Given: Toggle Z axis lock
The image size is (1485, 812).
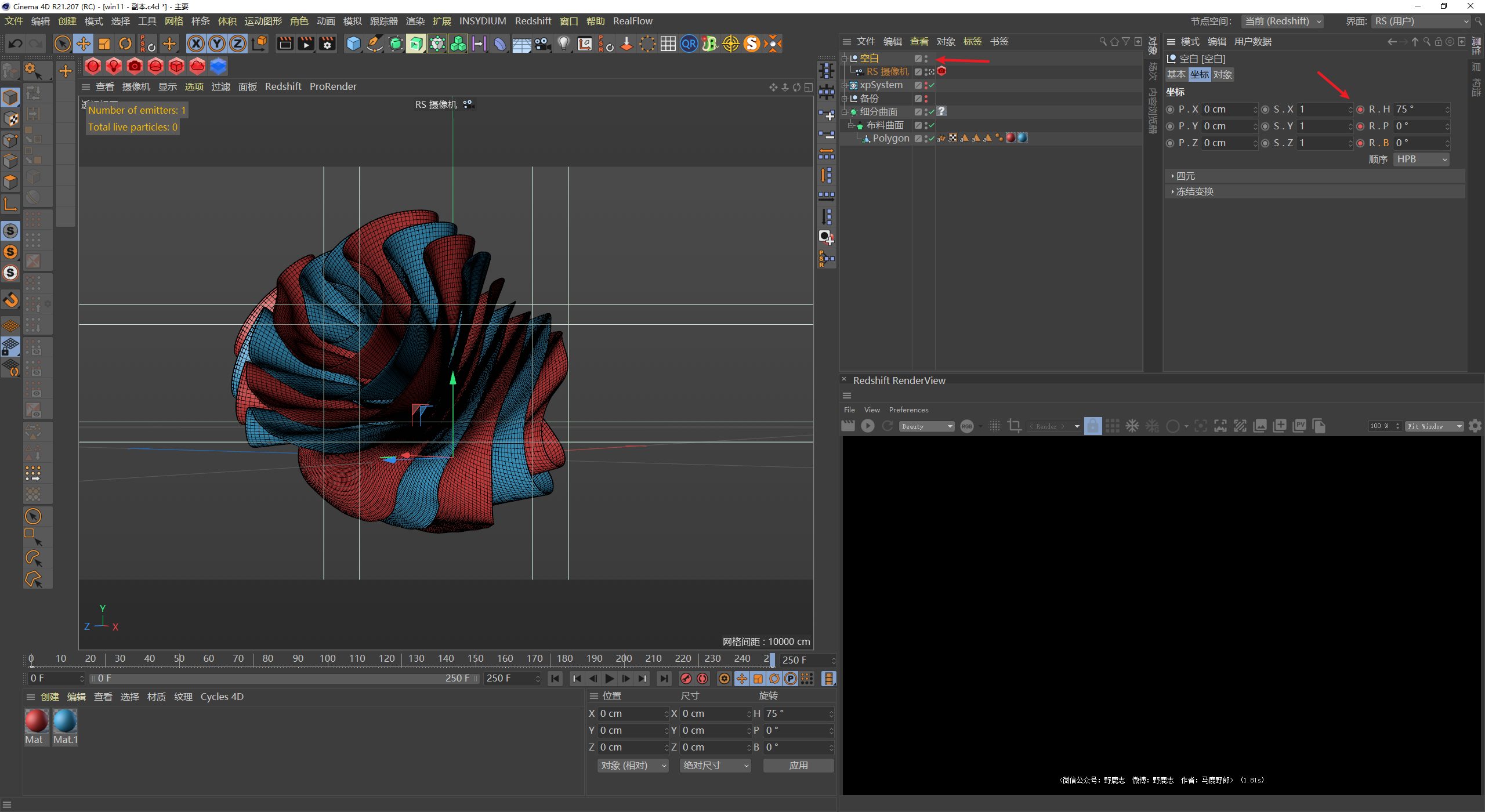Looking at the screenshot, I should pyautogui.click(x=238, y=44).
